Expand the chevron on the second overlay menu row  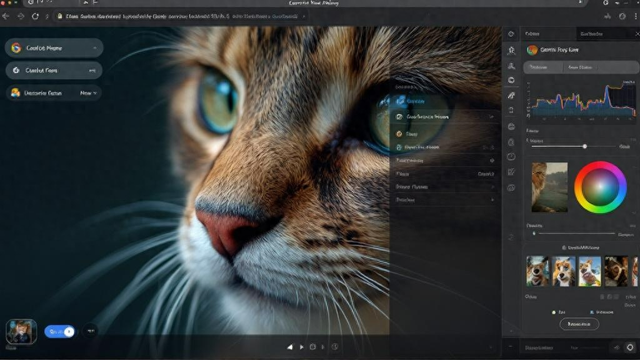pos(491,117)
